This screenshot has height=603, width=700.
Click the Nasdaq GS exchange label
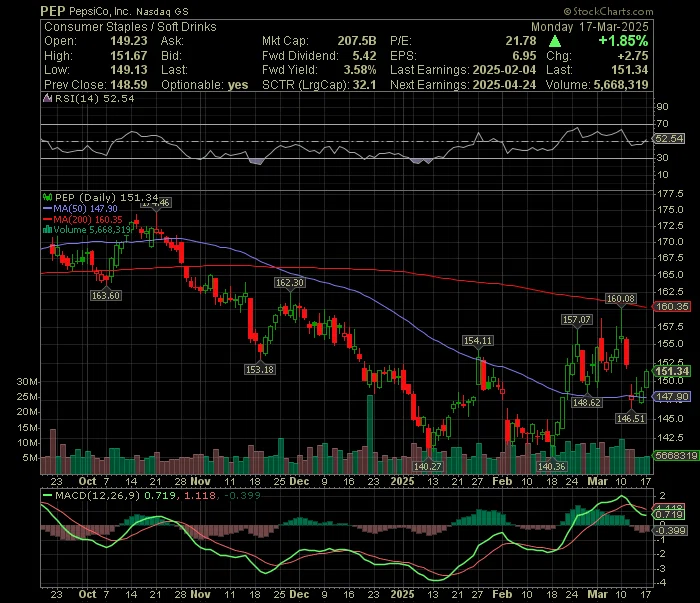(162, 12)
